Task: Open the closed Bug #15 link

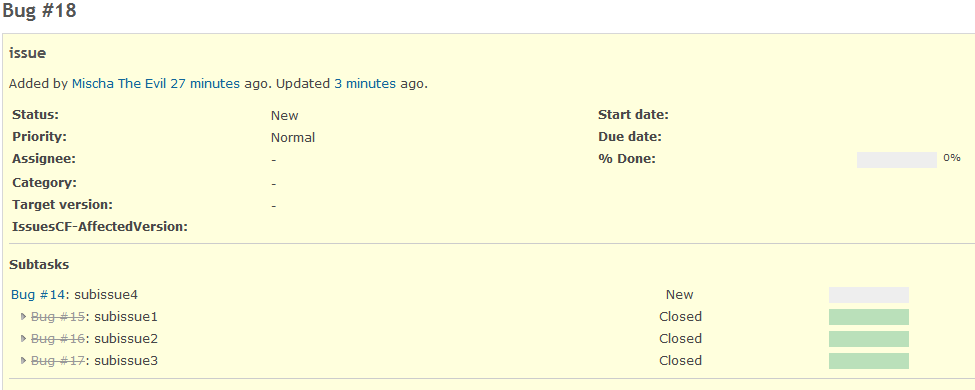Action: [58, 317]
